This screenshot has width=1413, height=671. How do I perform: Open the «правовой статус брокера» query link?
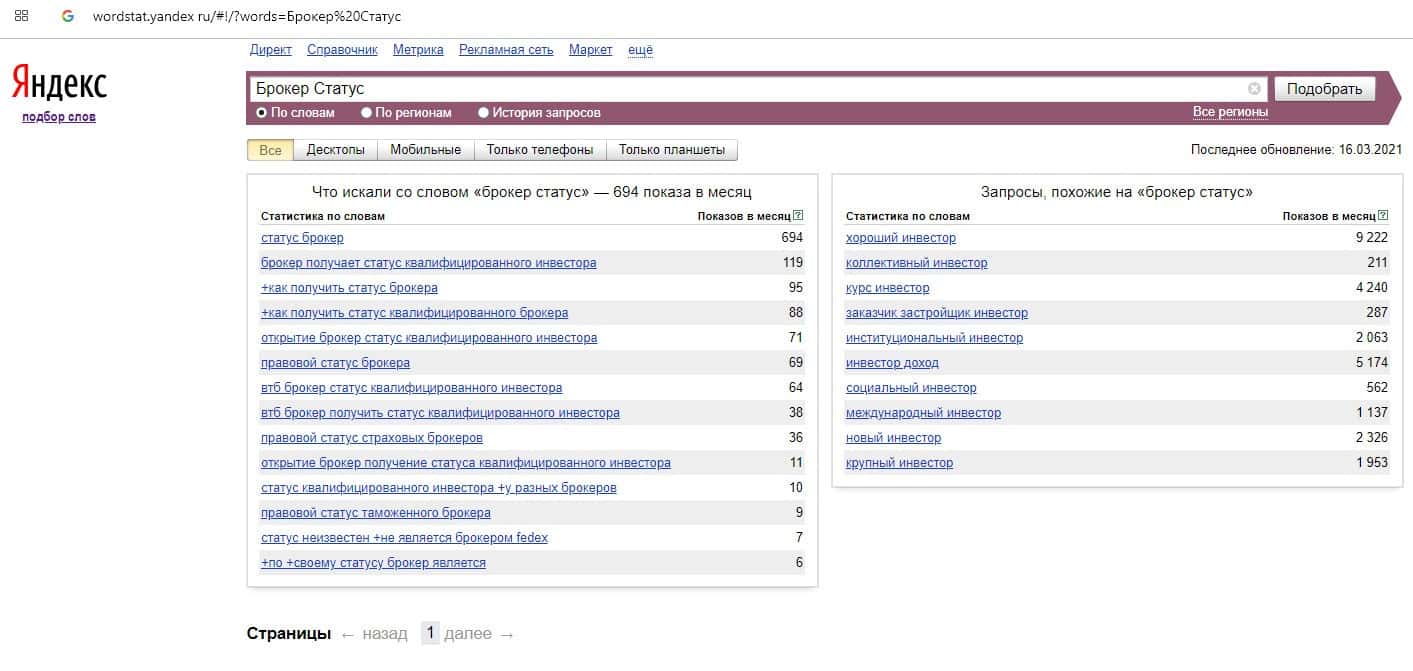click(x=335, y=363)
